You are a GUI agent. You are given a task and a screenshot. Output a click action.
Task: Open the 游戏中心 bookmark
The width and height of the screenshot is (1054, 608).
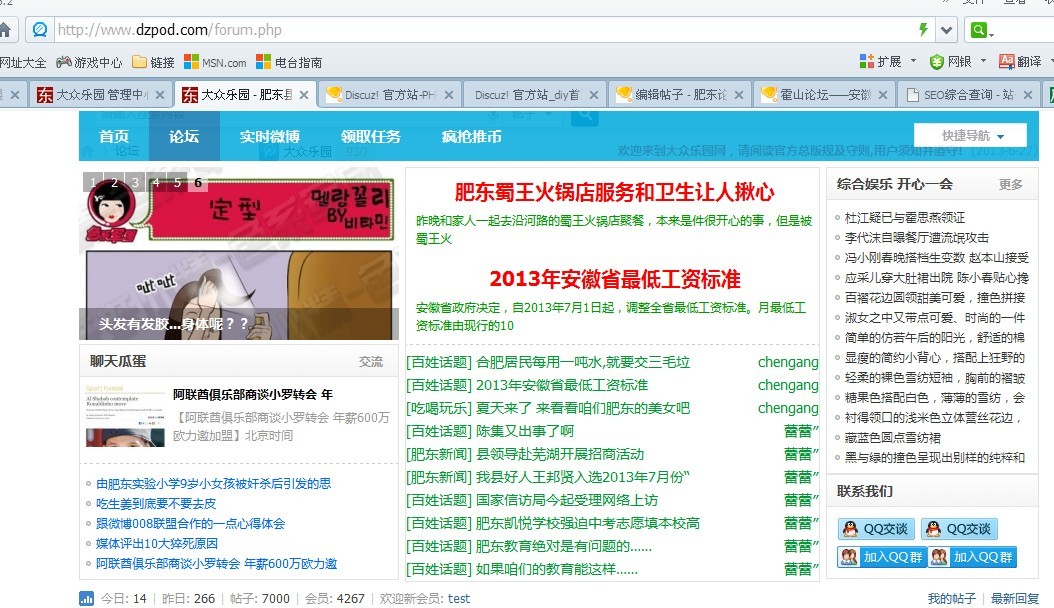click(89, 62)
